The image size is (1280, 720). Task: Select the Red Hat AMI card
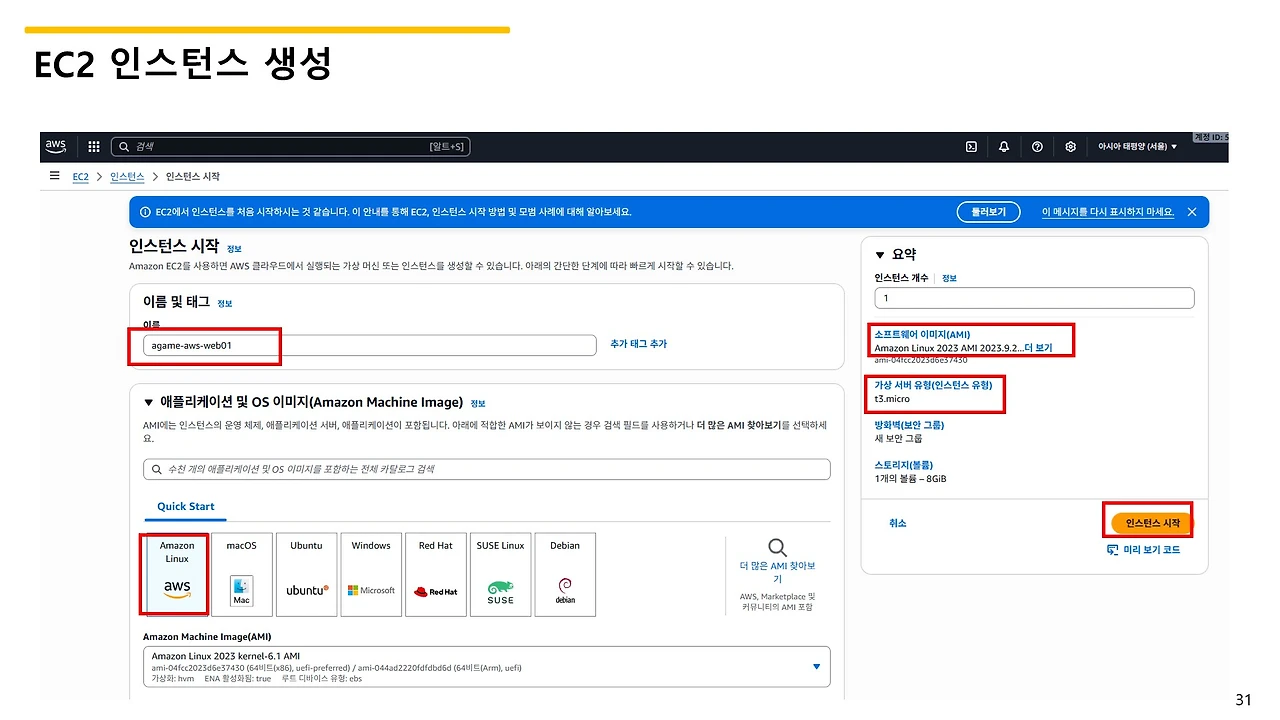point(435,574)
